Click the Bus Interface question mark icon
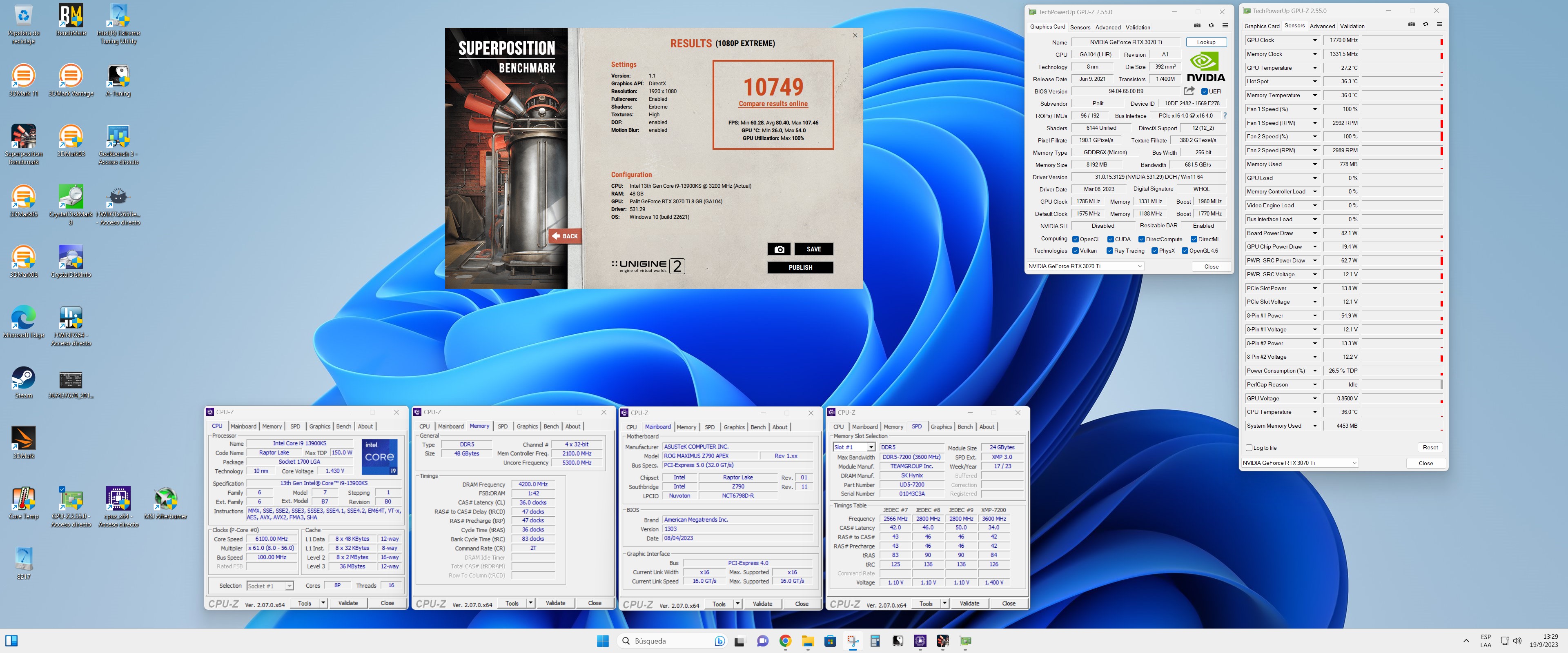This screenshot has width=1568, height=653. click(x=1225, y=115)
